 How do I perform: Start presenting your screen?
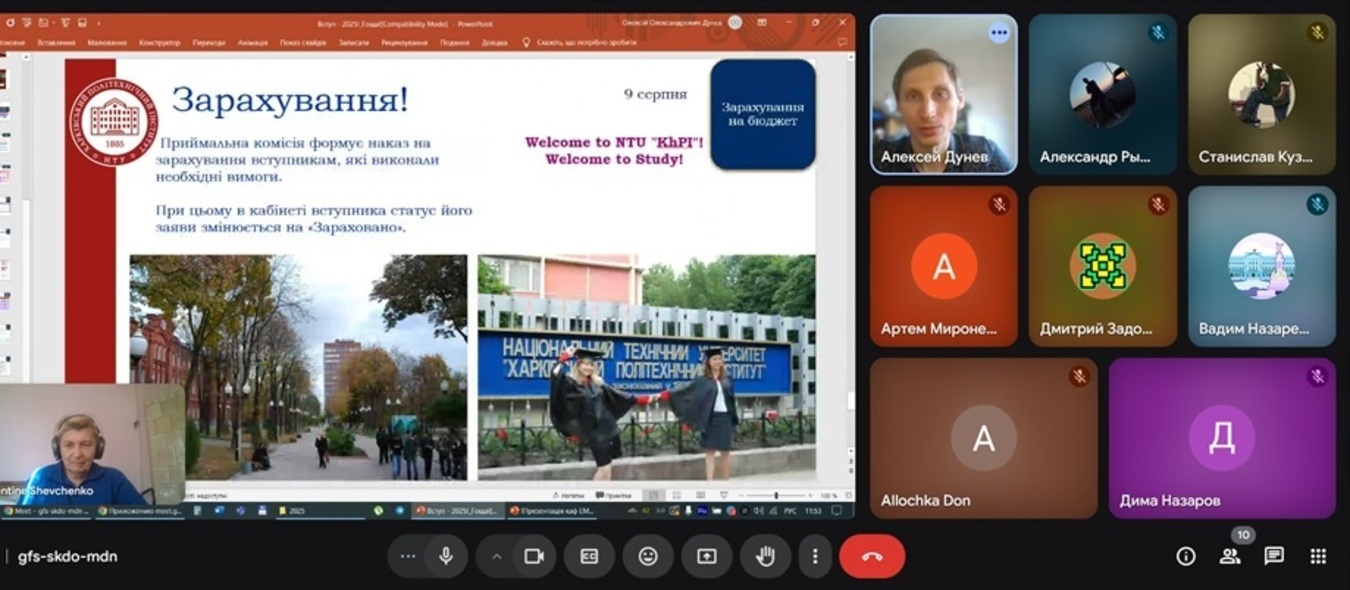(707, 556)
